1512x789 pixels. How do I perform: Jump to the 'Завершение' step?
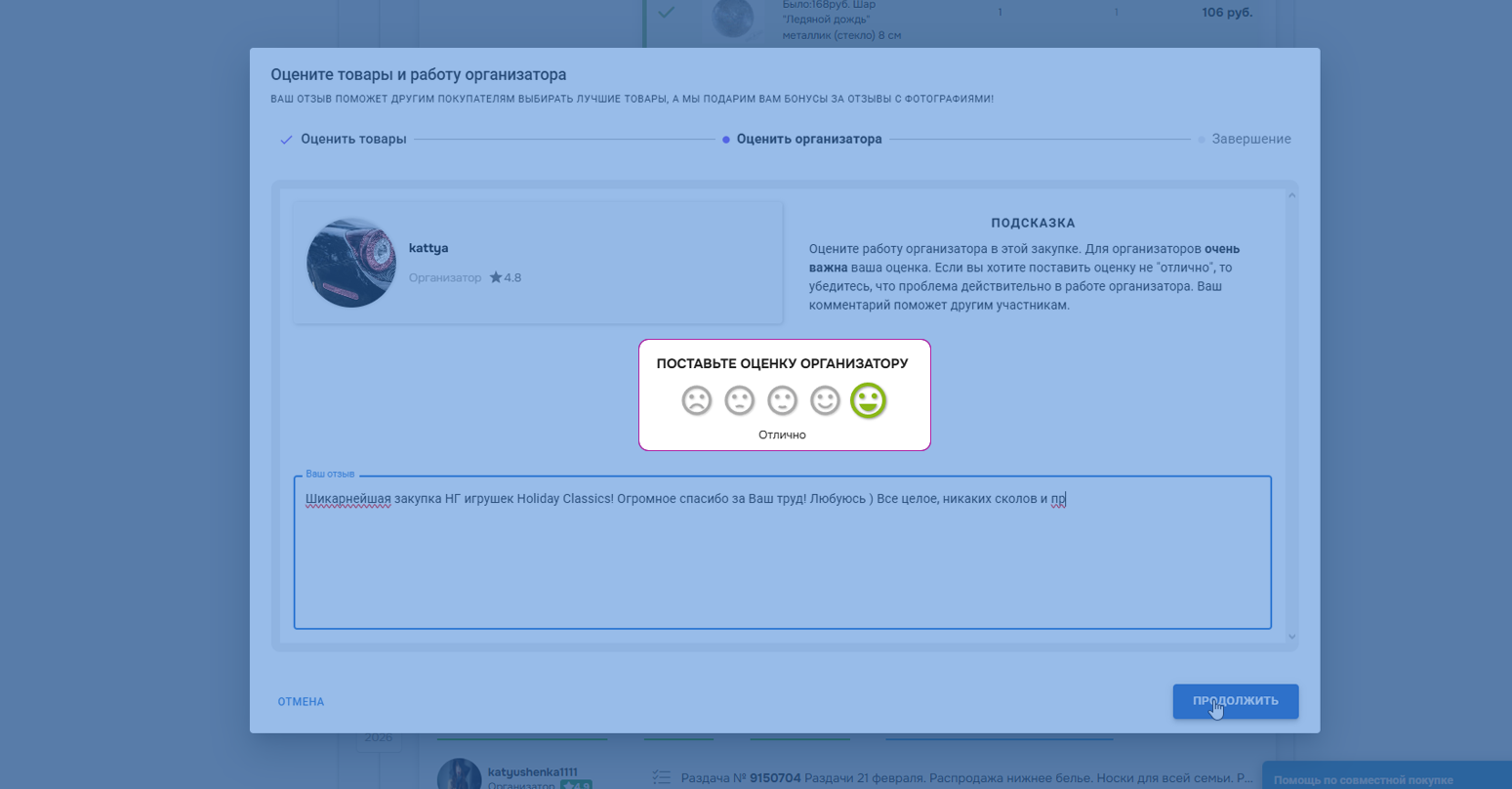[1250, 140]
